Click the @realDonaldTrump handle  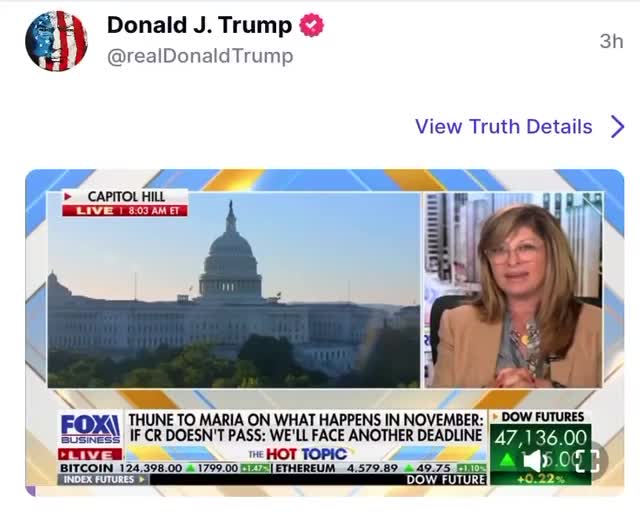[x=200, y=56]
